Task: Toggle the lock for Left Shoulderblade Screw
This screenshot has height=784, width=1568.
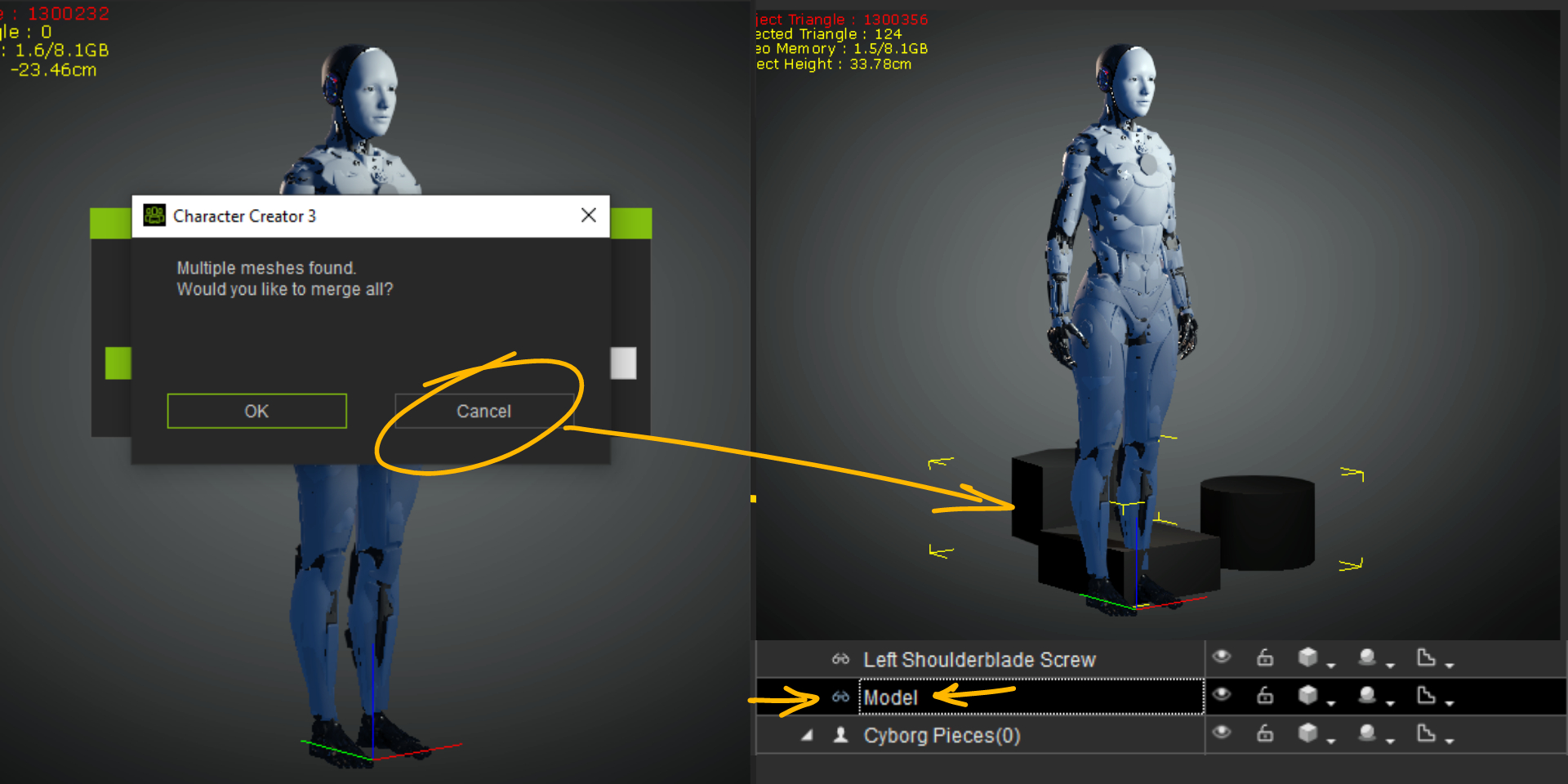Action: [1265, 657]
